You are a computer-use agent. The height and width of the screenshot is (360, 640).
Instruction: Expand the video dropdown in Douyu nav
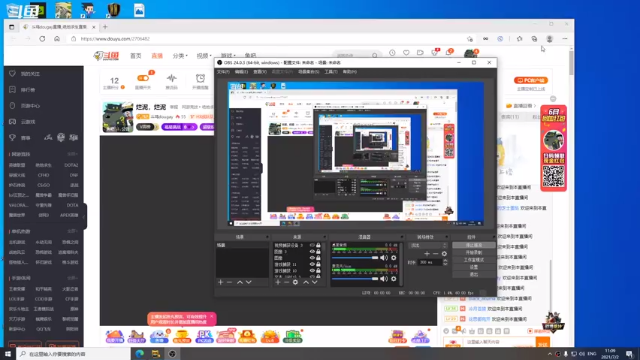pyautogui.click(x=204, y=56)
